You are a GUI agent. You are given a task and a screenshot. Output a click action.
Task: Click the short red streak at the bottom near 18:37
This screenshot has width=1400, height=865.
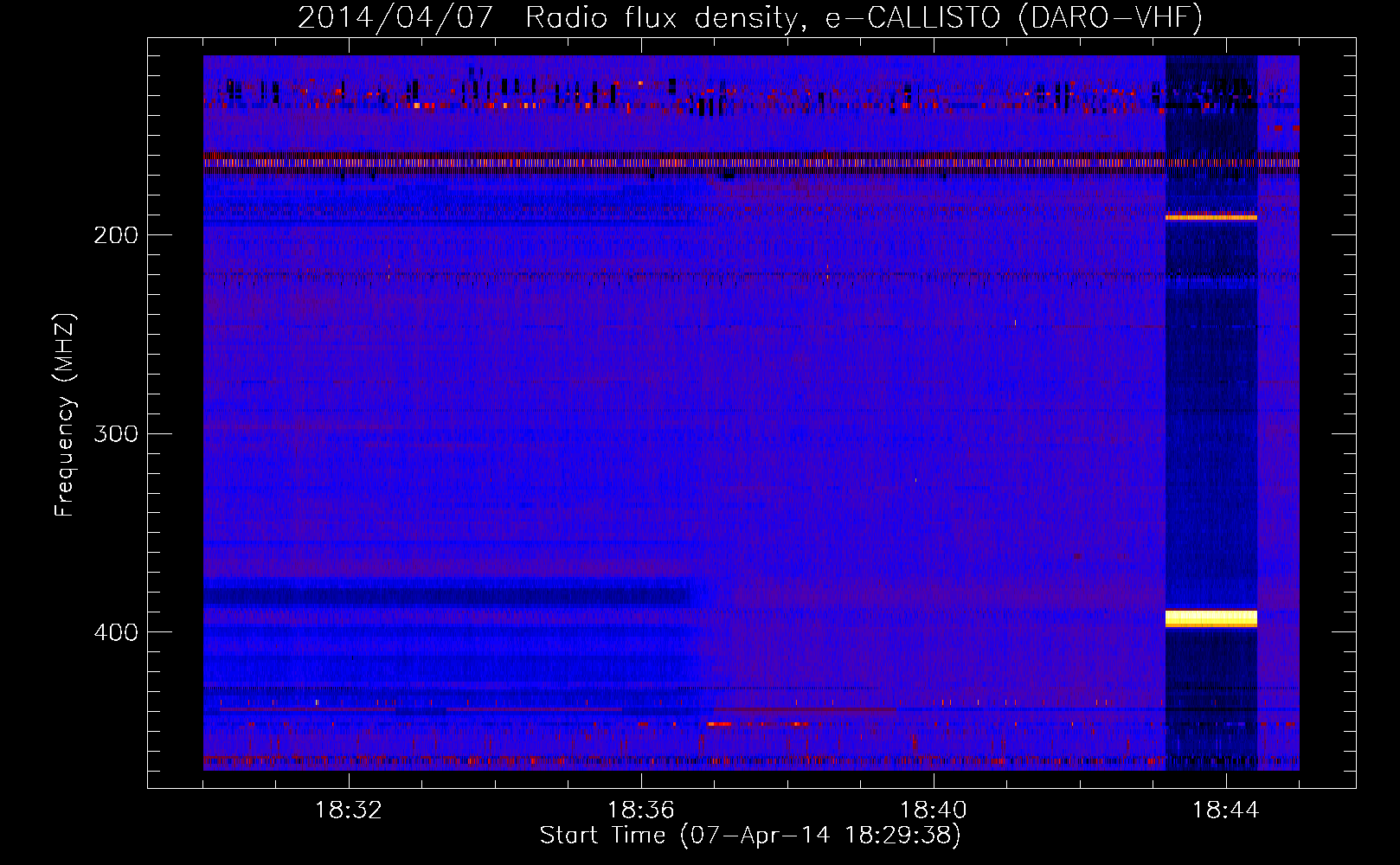(x=720, y=724)
